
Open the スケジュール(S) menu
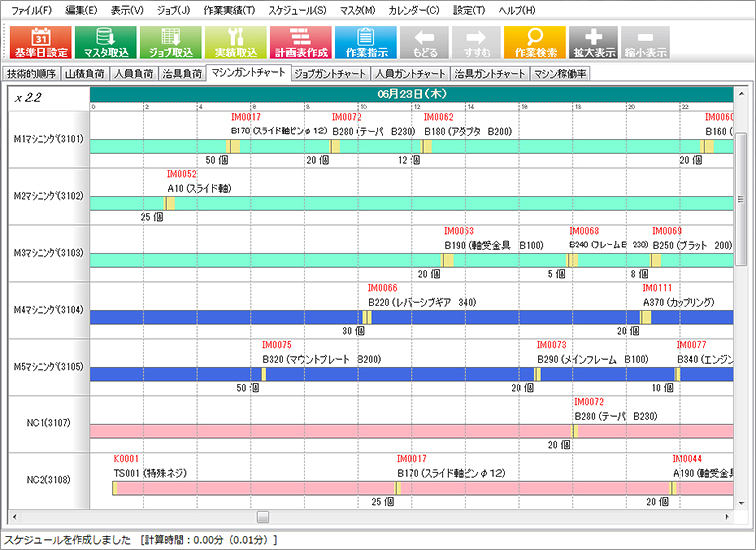point(299,9)
